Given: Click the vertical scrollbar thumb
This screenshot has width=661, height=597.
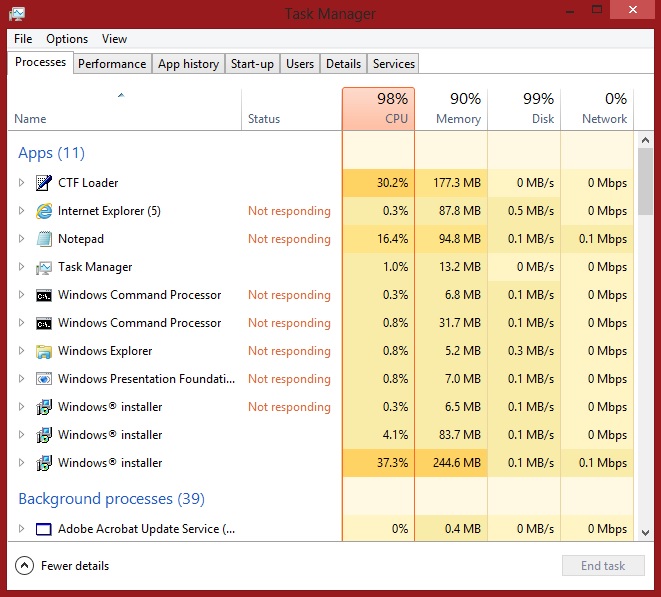Looking at the screenshot, I should tap(645, 181).
